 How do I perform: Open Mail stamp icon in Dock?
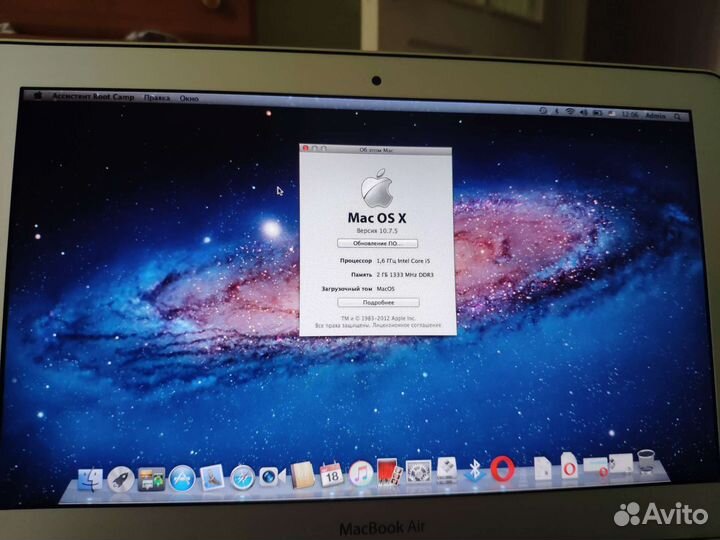pyautogui.click(x=212, y=478)
